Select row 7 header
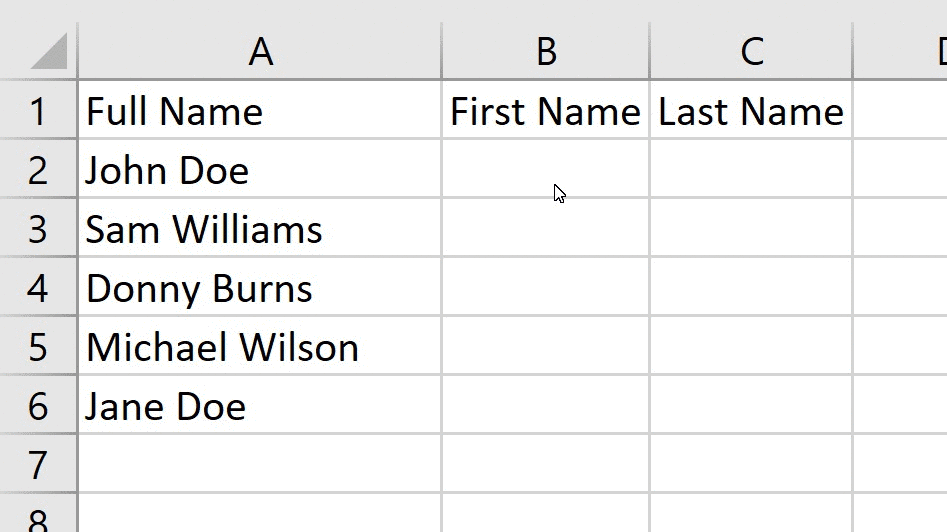947x532 pixels. pos(38,464)
